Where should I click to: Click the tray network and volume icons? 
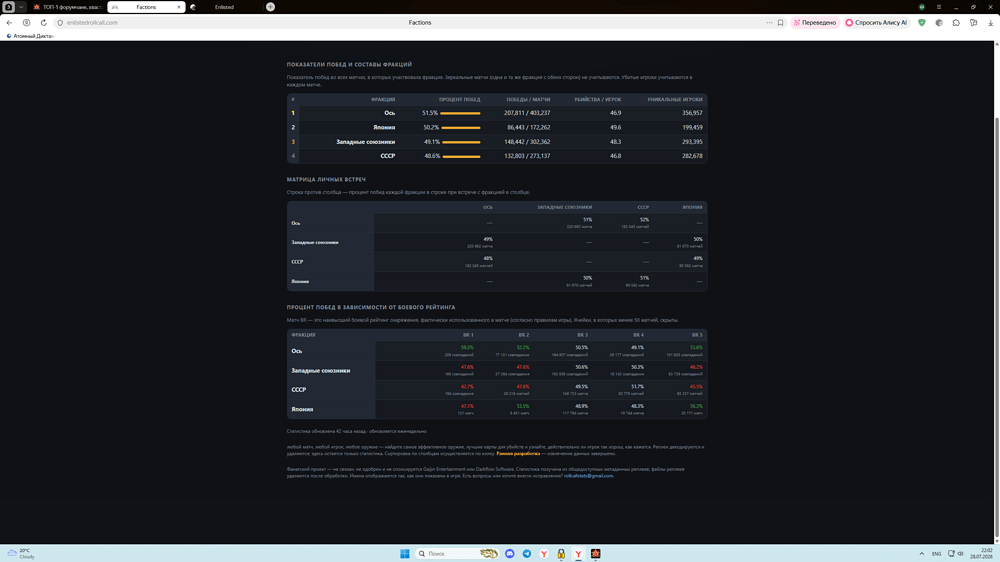click(x=955, y=554)
